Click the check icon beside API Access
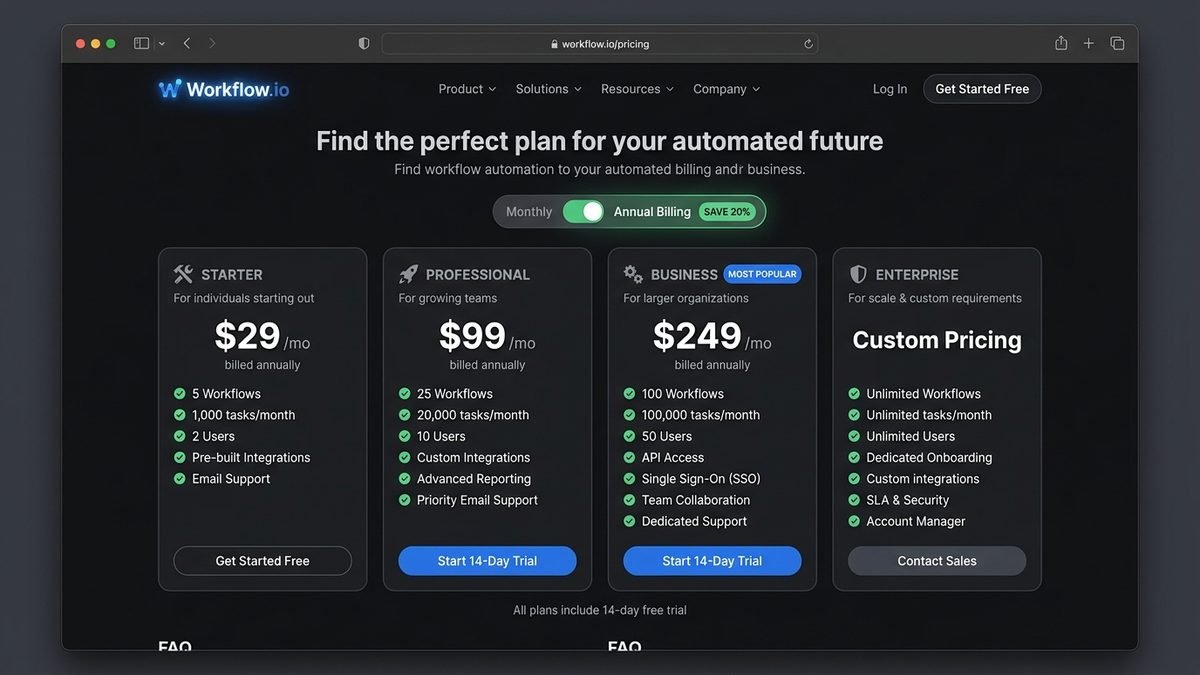The height and width of the screenshot is (675, 1200). coord(630,457)
